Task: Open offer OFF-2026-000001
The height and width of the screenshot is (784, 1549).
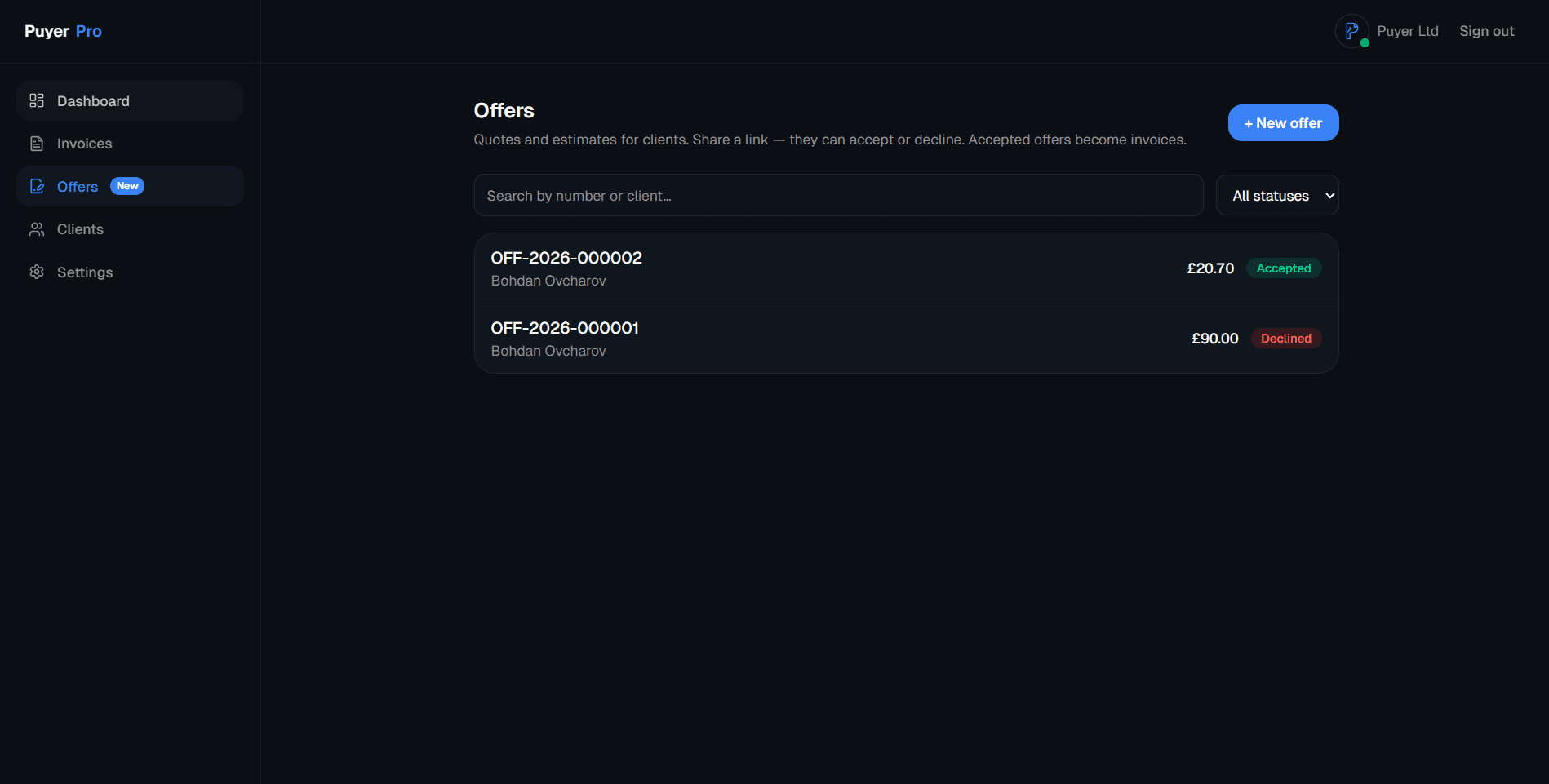Action: click(565, 329)
